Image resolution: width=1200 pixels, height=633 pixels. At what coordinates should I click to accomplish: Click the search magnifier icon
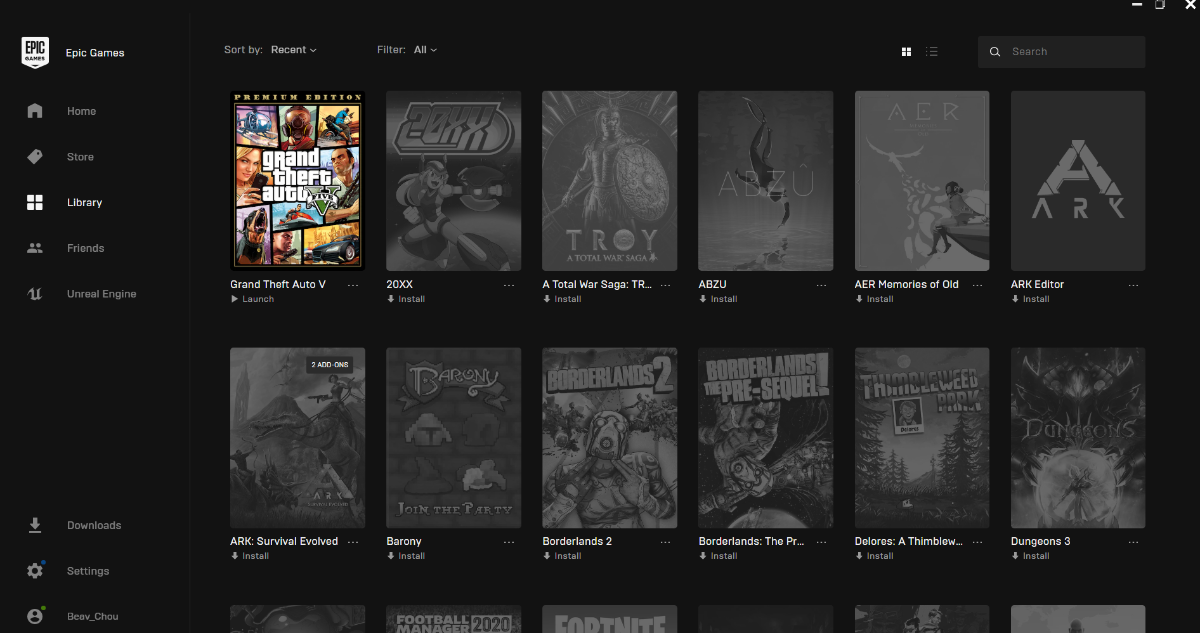click(x=995, y=52)
